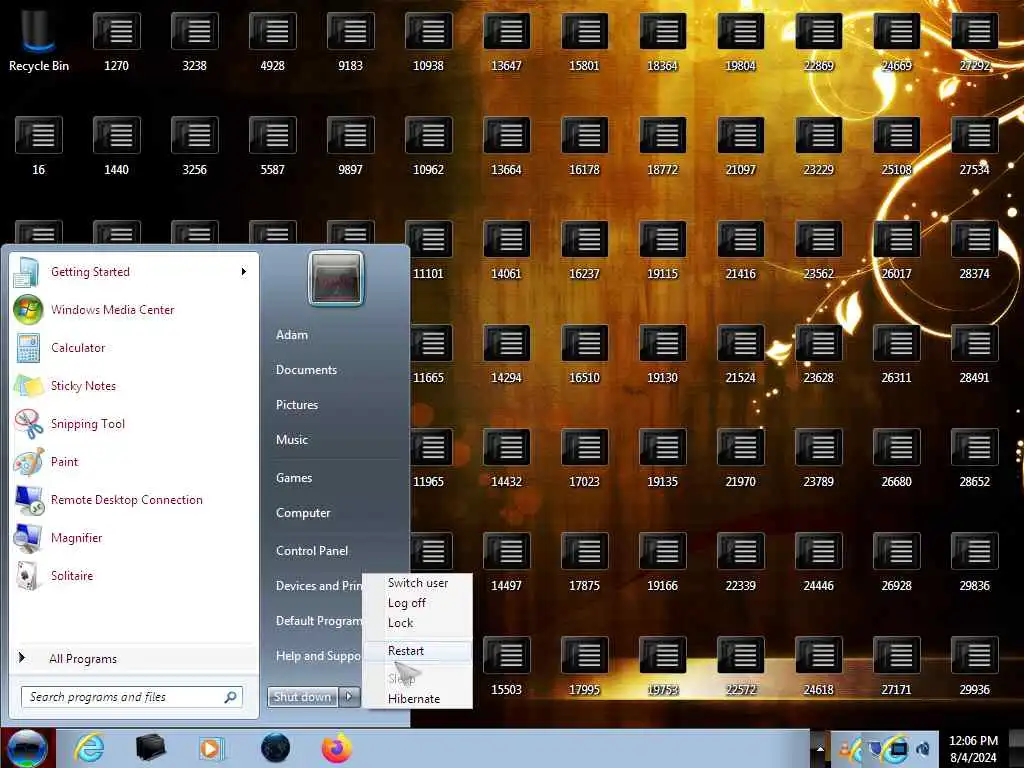The image size is (1024, 768).
Task: Select the desktop file named 3238
Action: 195,42
